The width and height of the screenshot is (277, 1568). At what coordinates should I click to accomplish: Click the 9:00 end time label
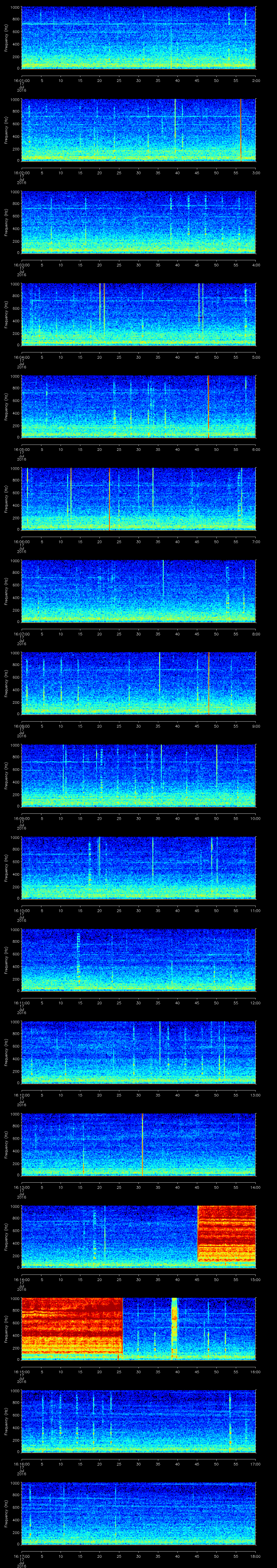[256, 726]
